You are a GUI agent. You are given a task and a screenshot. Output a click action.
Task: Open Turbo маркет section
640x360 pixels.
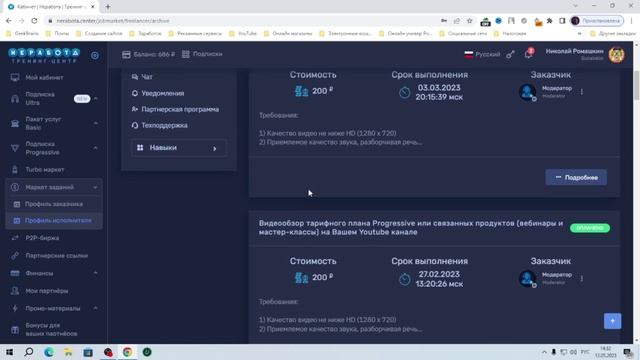[44, 169]
